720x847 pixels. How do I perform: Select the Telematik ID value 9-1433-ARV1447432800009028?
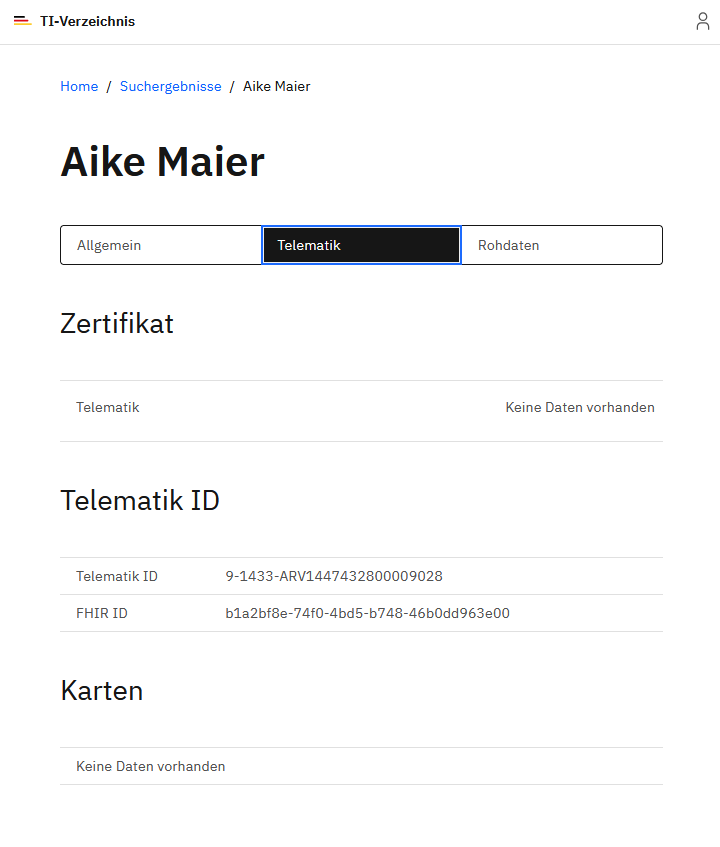334,576
